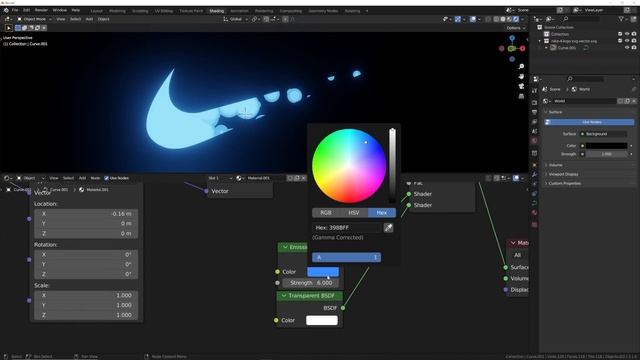Expand the Viewport Display panel
The image size is (640, 360).
coord(561,174)
